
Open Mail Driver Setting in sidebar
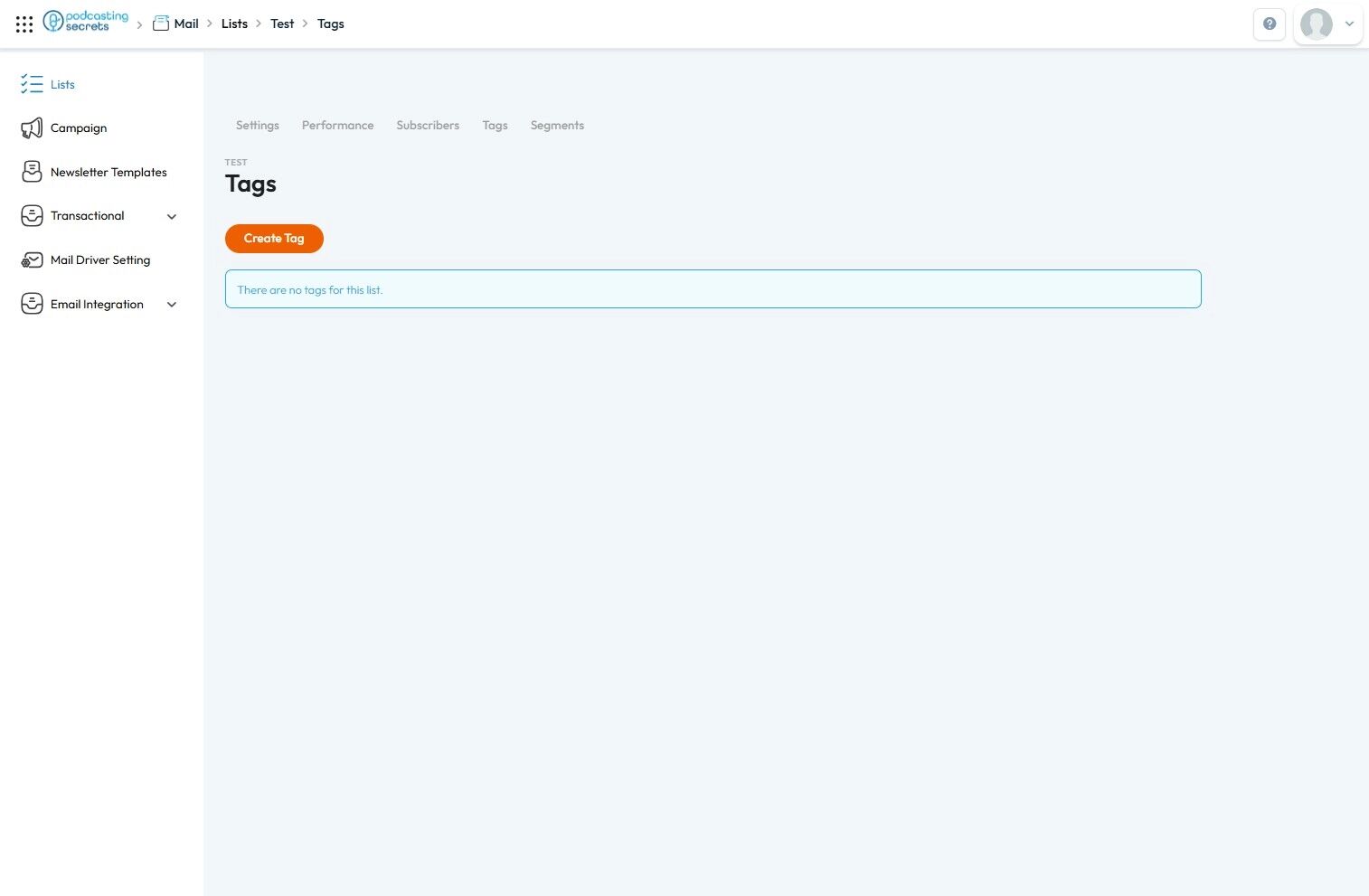click(x=100, y=260)
